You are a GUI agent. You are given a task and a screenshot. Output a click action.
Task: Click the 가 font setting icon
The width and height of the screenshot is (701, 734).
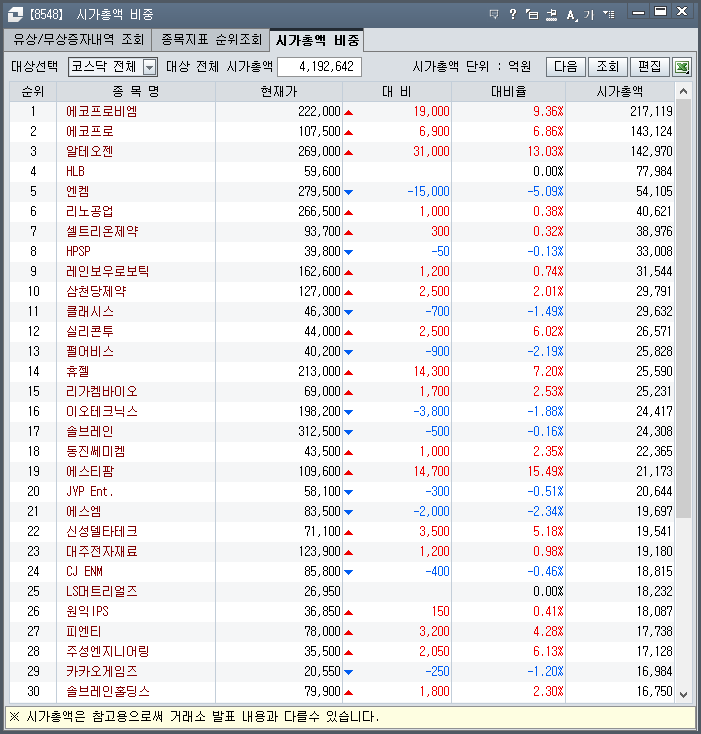[589, 15]
